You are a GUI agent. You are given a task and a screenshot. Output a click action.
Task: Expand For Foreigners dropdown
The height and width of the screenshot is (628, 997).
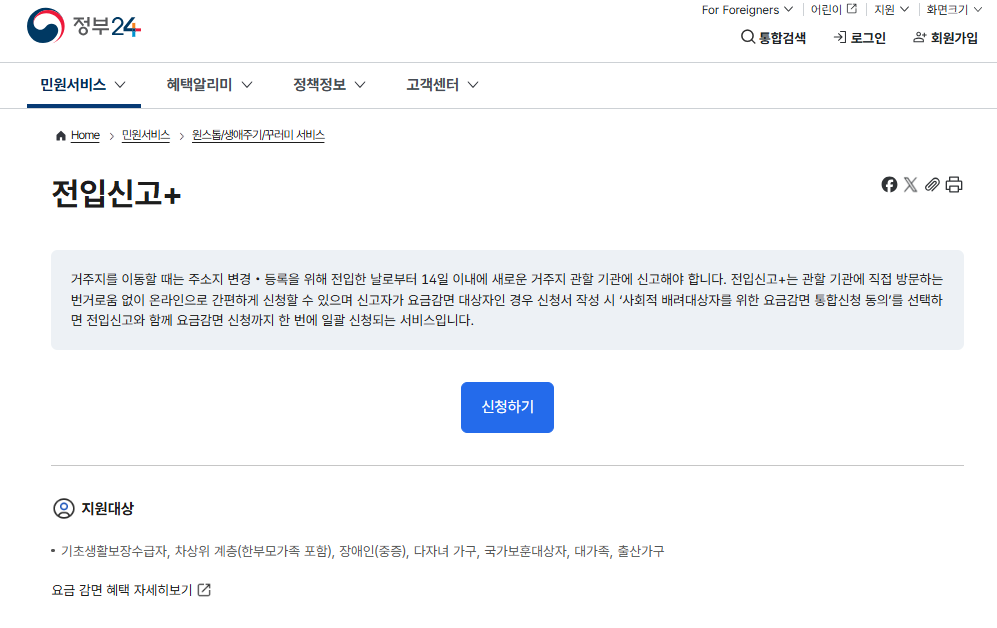pos(747,10)
